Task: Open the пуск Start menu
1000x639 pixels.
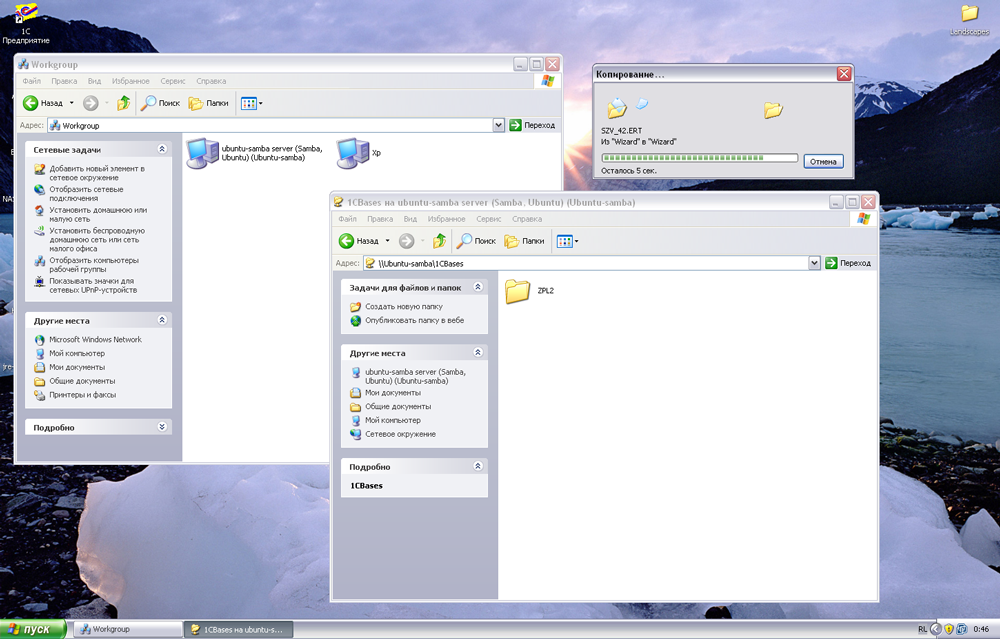Action: (33, 629)
